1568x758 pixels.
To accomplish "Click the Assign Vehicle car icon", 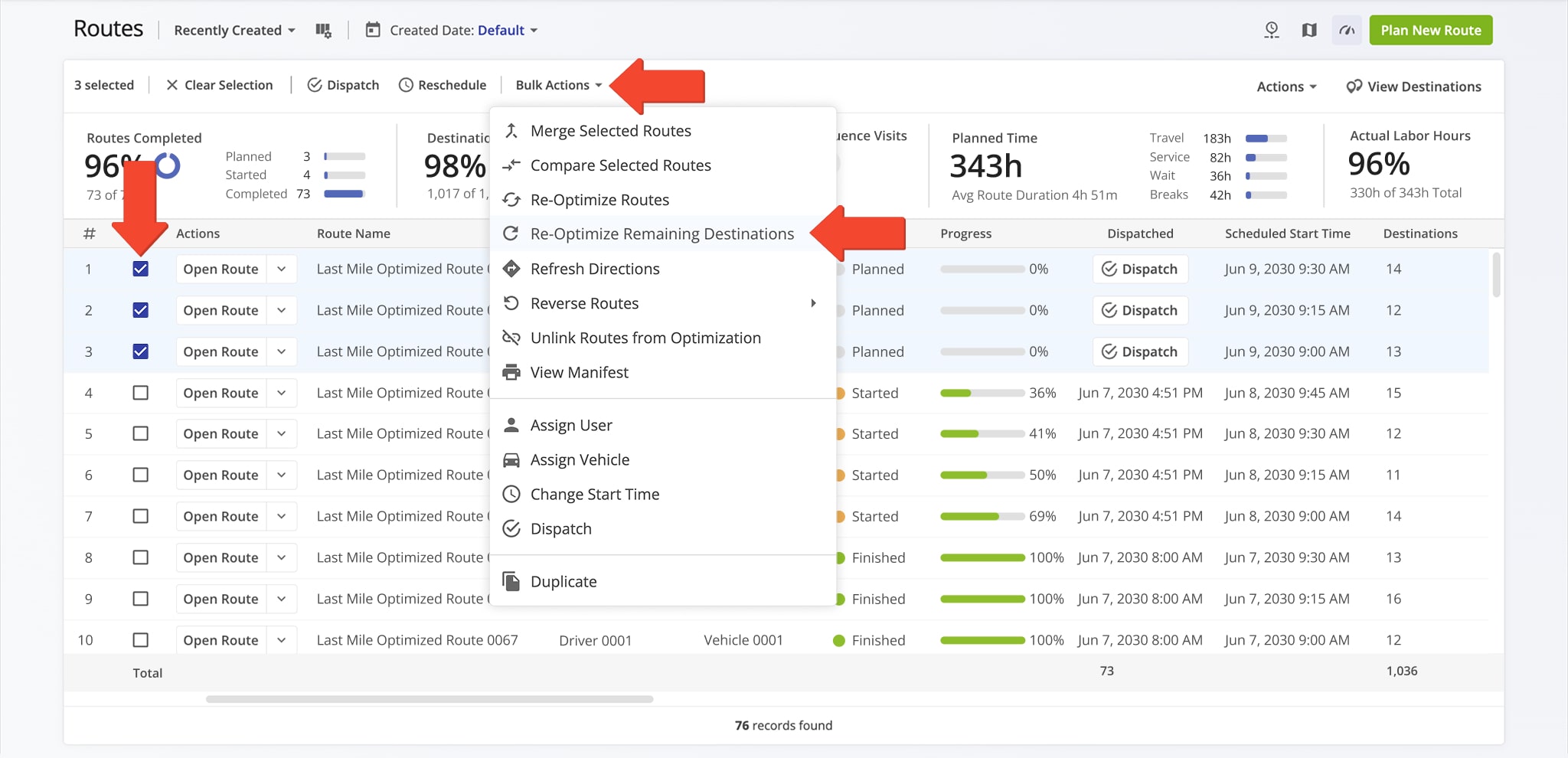I will click(x=511, y=459).
